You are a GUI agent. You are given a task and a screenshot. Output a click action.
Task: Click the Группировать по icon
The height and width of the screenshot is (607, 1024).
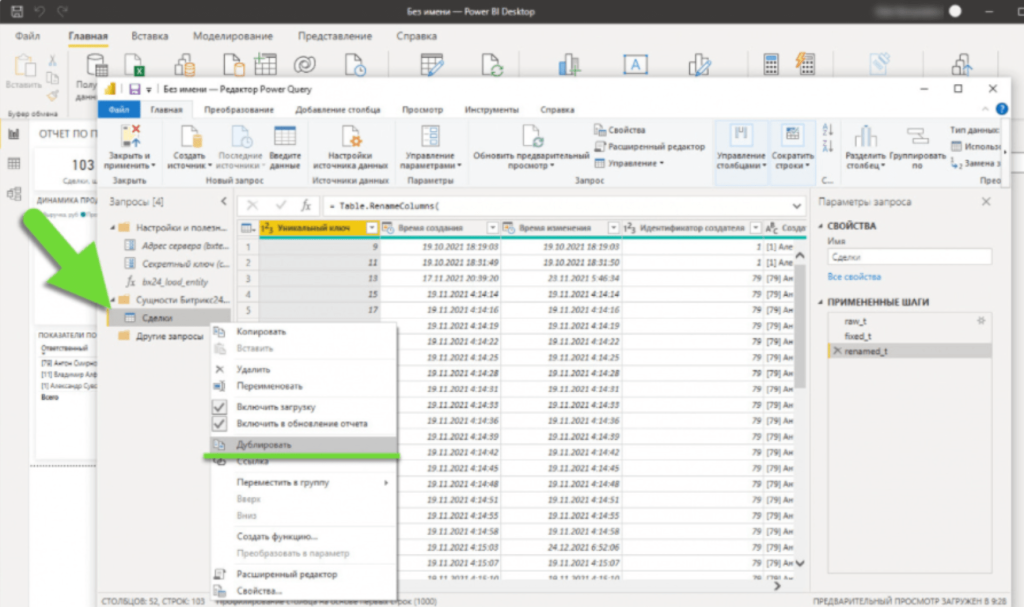[915, 138]
